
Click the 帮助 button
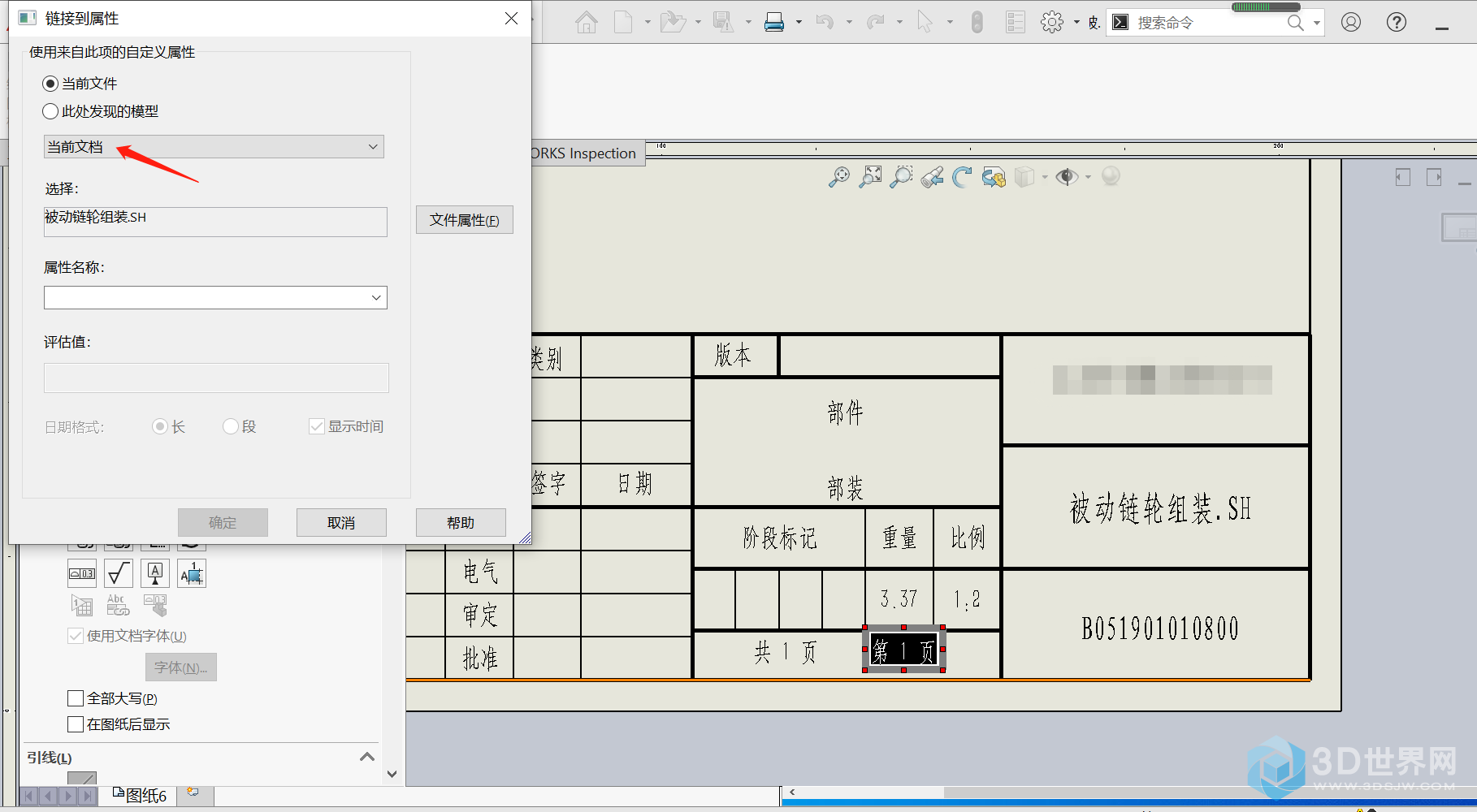click(x=461, y=523)
